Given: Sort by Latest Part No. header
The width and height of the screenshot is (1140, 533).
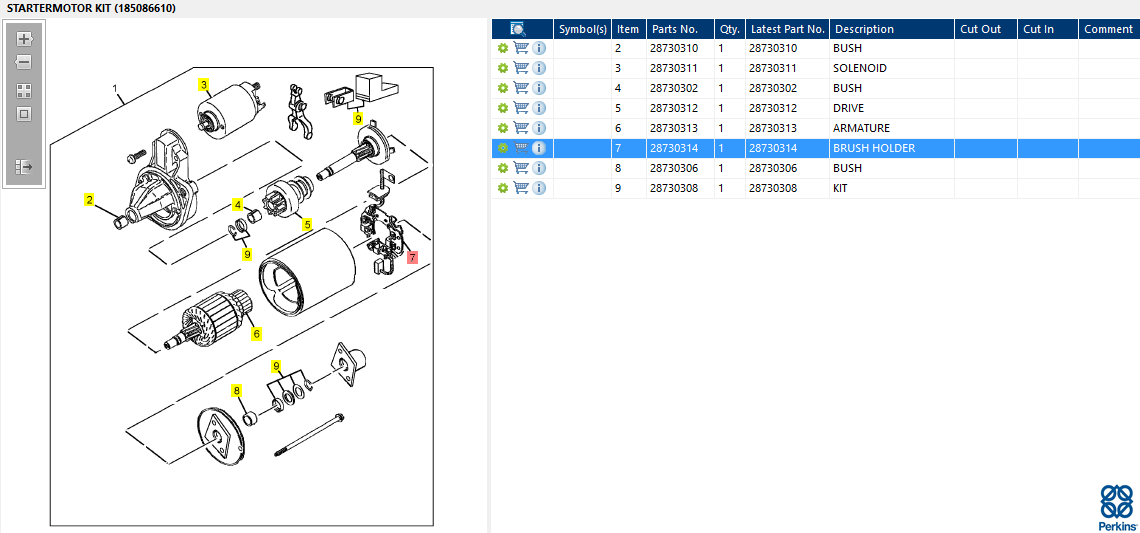Looking at the screenshot, I should click(x=787, y=29).
